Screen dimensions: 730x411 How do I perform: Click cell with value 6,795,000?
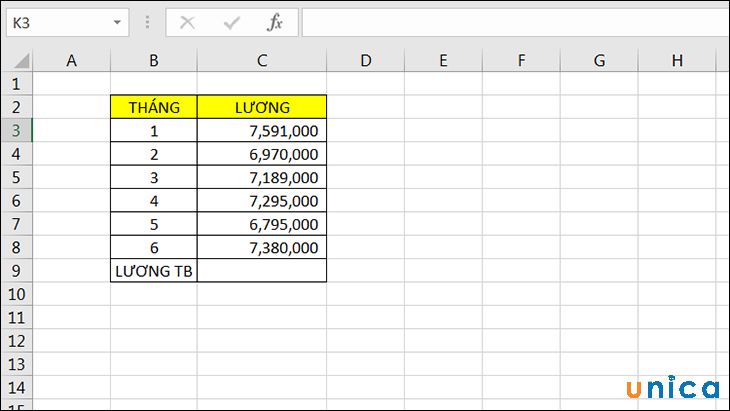262,224
